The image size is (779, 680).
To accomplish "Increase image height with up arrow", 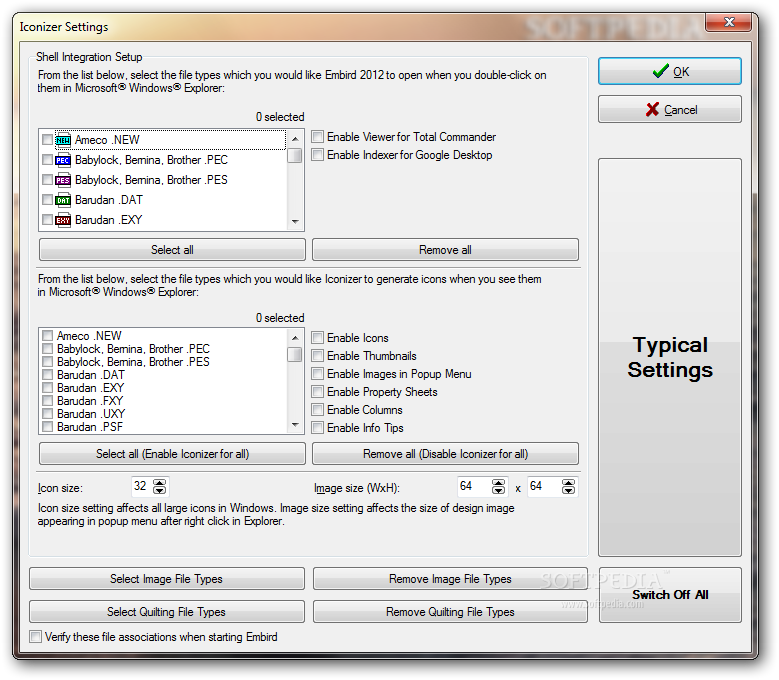I will click(x=568, y=483).
